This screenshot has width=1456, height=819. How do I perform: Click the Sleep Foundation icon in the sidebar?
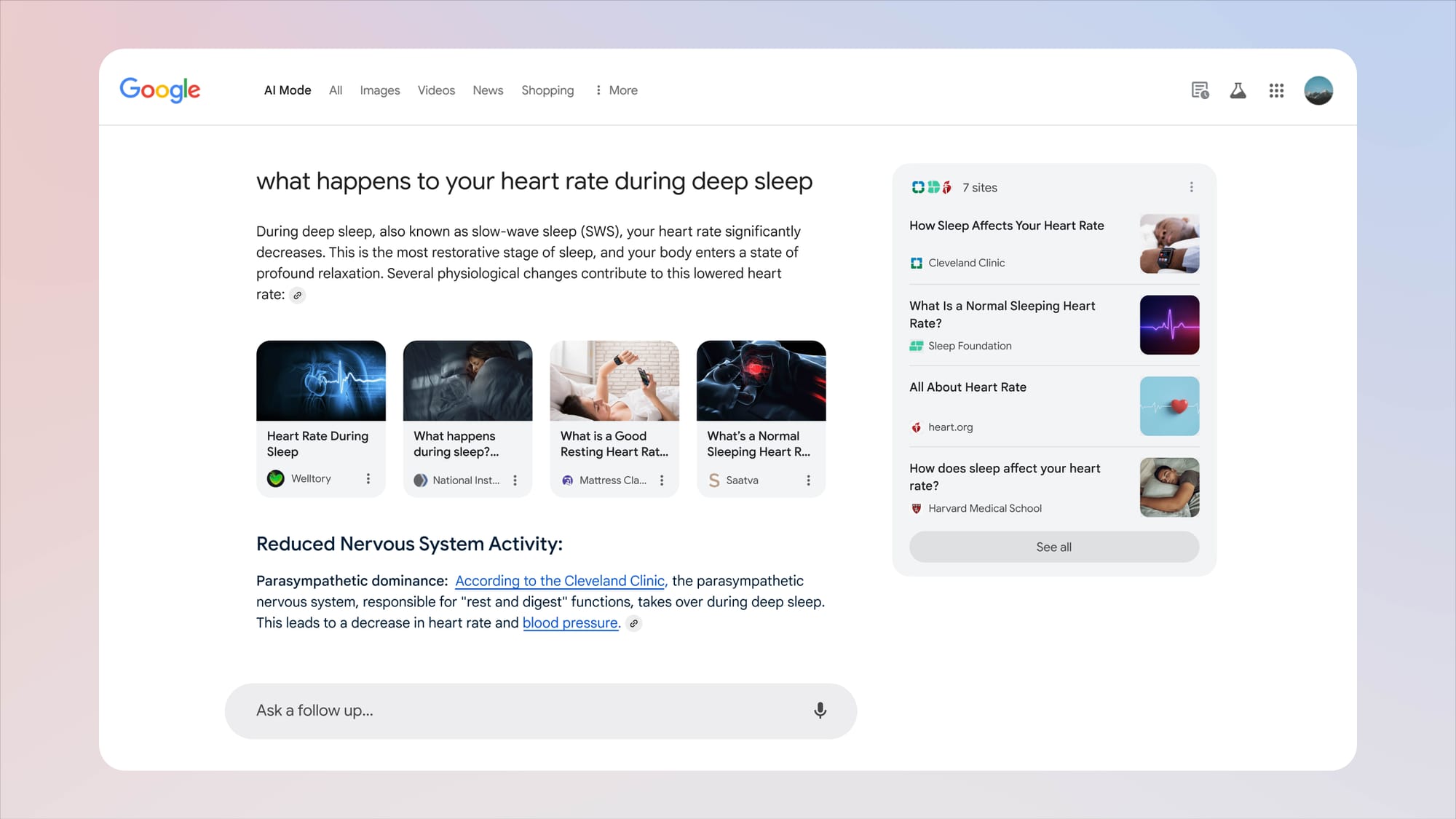click(x=916, y=346)
